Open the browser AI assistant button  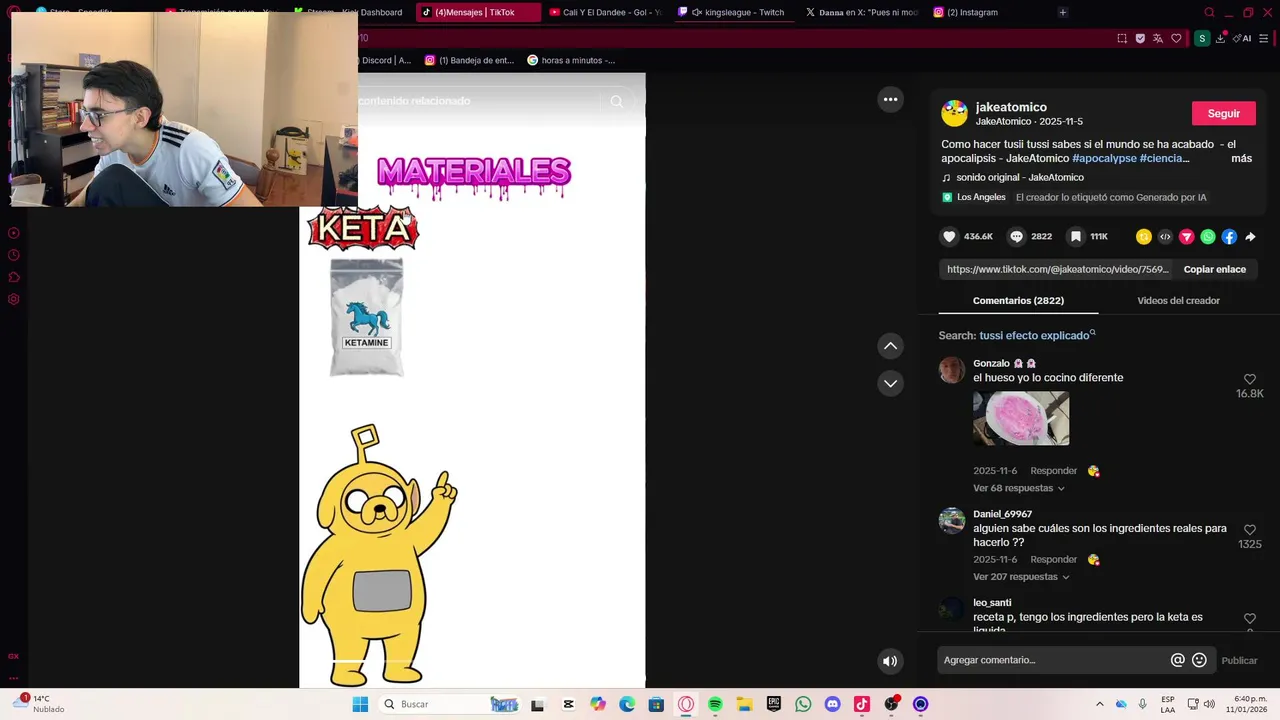tap(1242, 38)
